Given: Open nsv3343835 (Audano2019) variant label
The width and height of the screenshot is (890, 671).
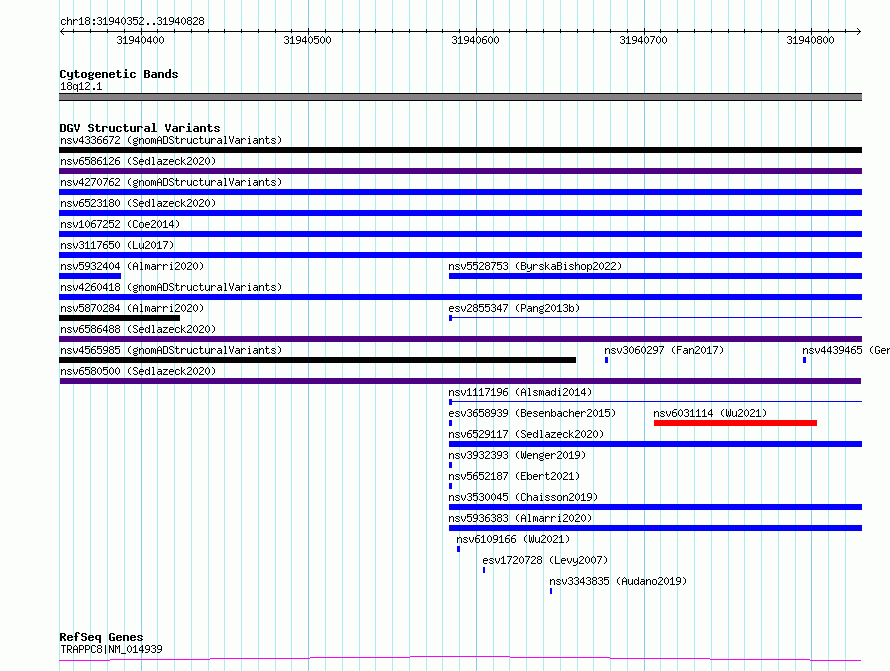Looking at the screenshot, I should click(618, 581).
